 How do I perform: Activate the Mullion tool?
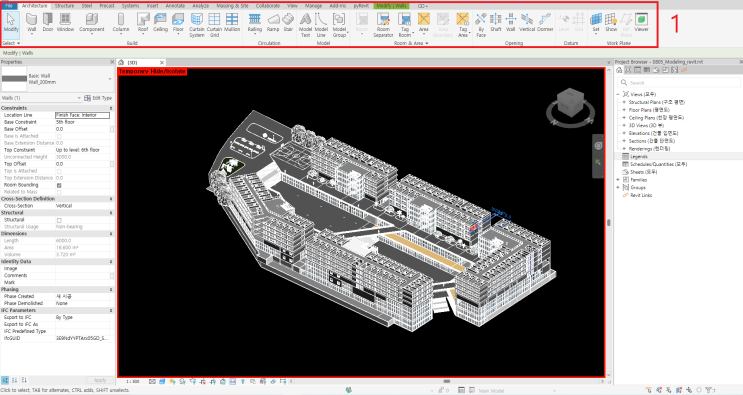pos(232,22)
